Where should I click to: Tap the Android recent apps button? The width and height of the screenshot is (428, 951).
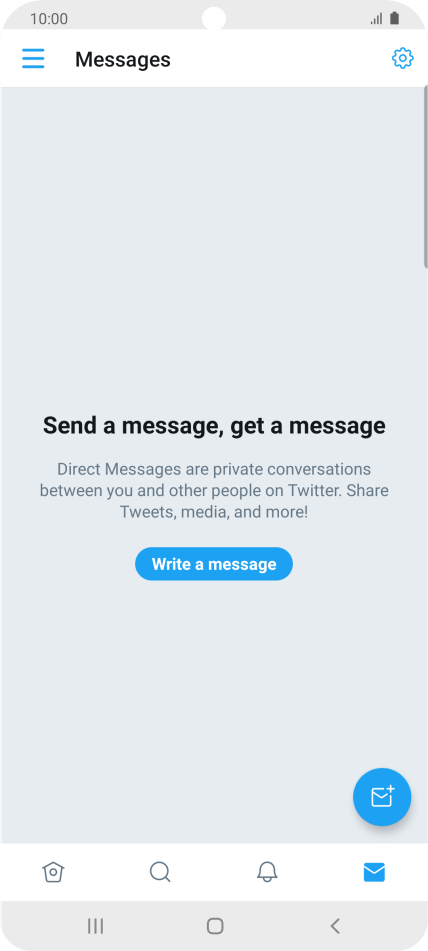coord(95,926)
